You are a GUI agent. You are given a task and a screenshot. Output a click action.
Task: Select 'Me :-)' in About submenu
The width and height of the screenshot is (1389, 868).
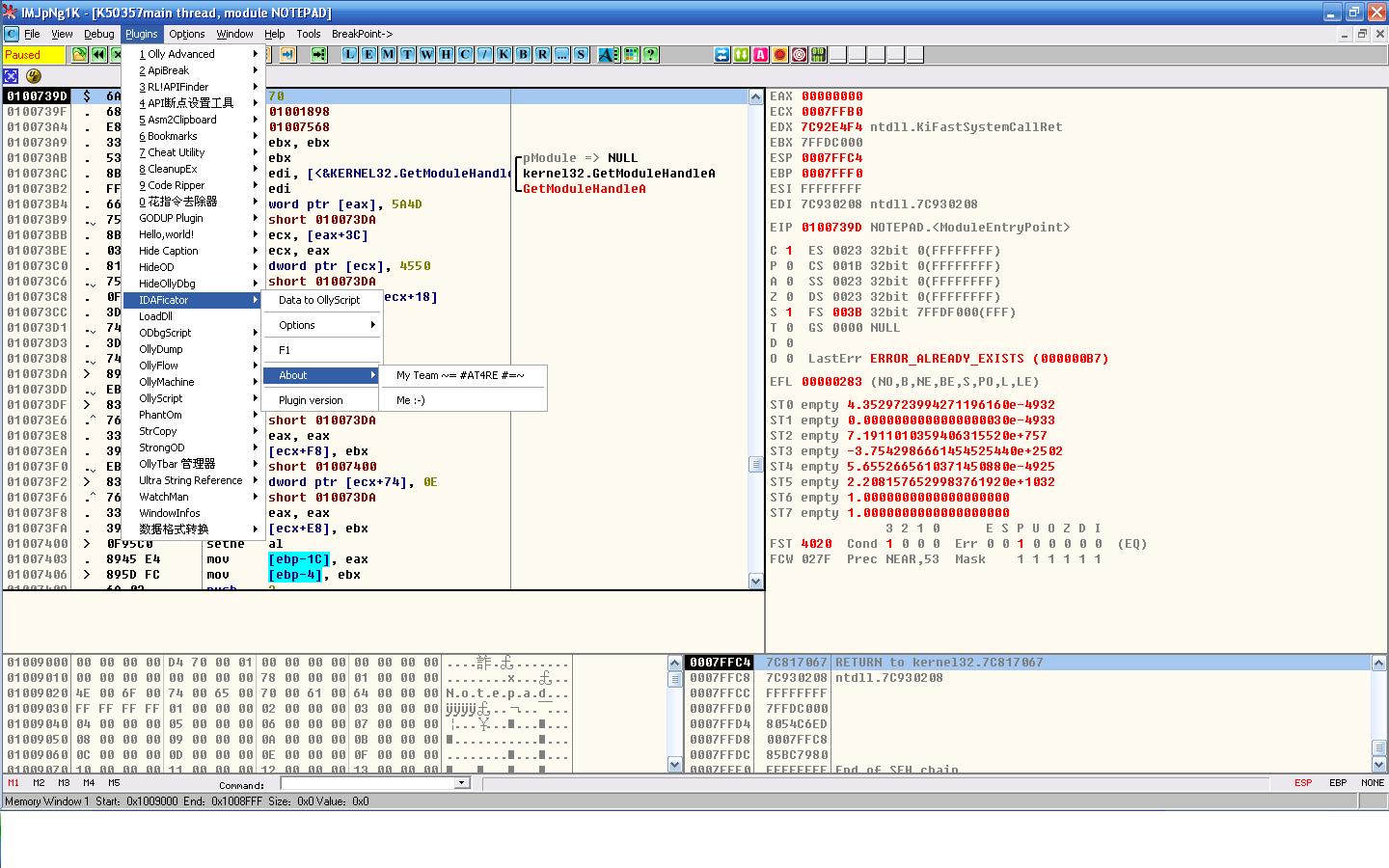[x=411, y=400]
